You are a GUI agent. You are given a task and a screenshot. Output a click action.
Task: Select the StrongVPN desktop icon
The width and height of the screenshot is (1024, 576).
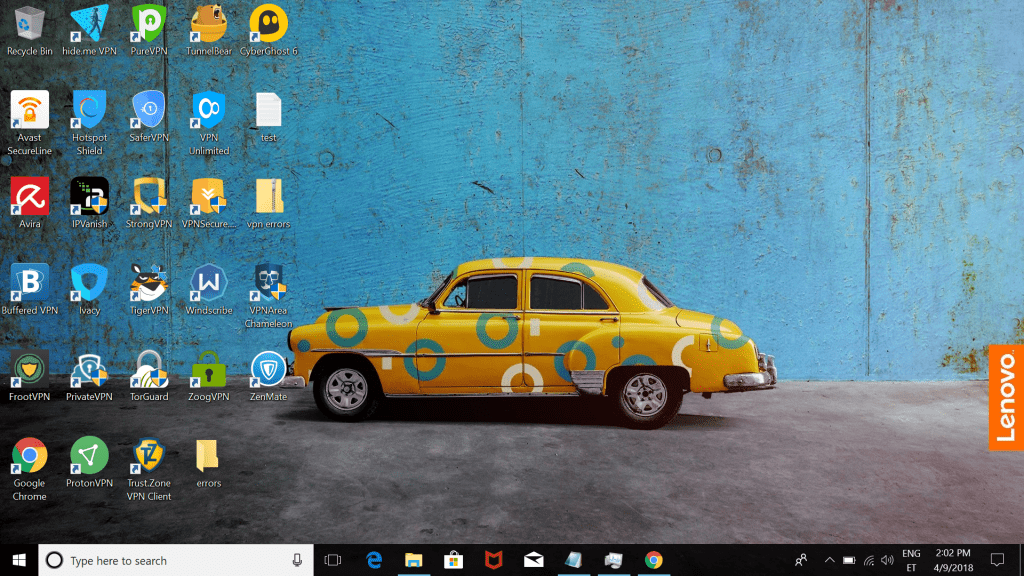[x=149, y=203]
